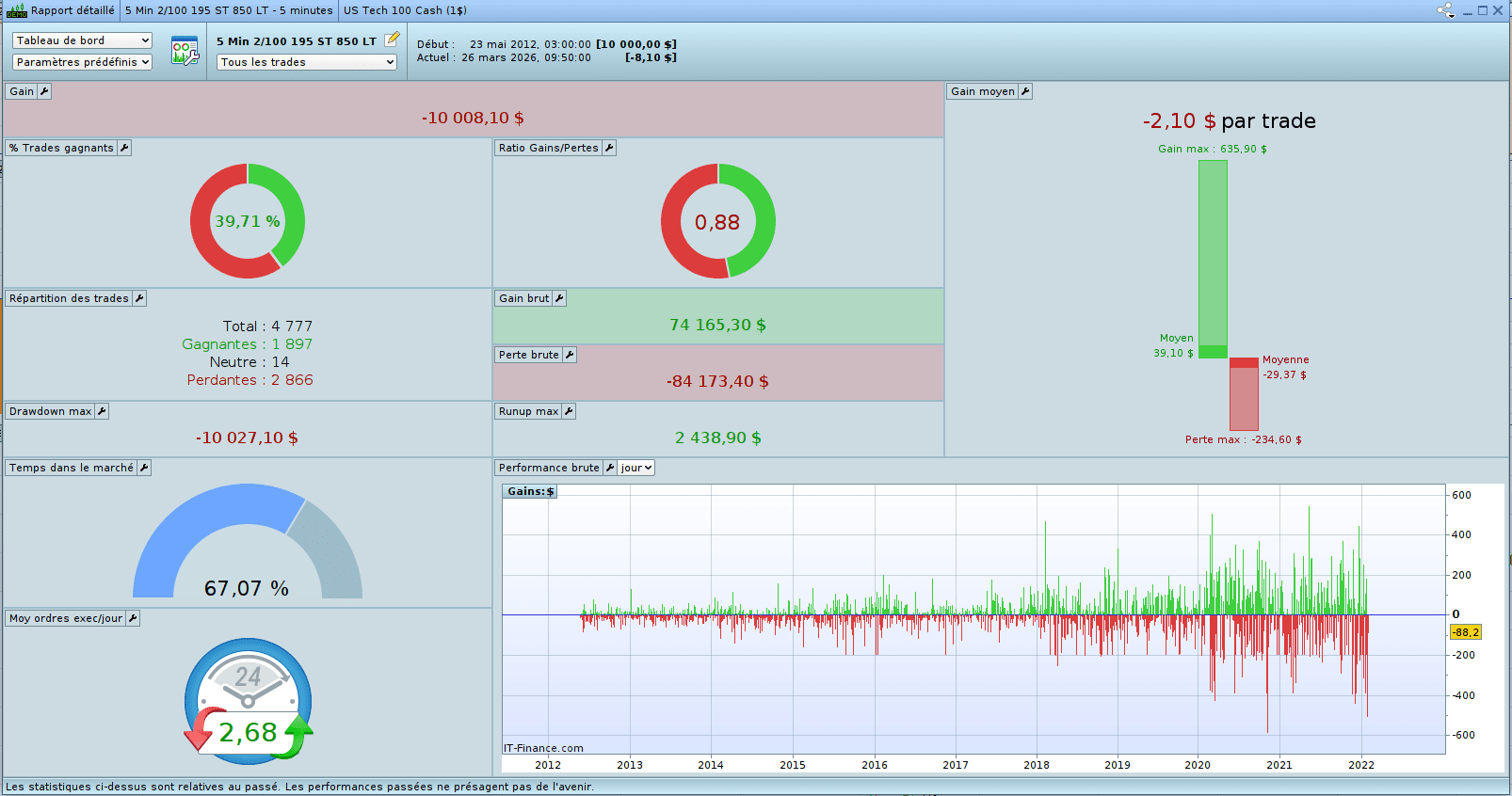Configure the Drawdown max panel via wrench
Image resolution: width=1512 pixels, height=796 pixels.
tap(102, 411)
